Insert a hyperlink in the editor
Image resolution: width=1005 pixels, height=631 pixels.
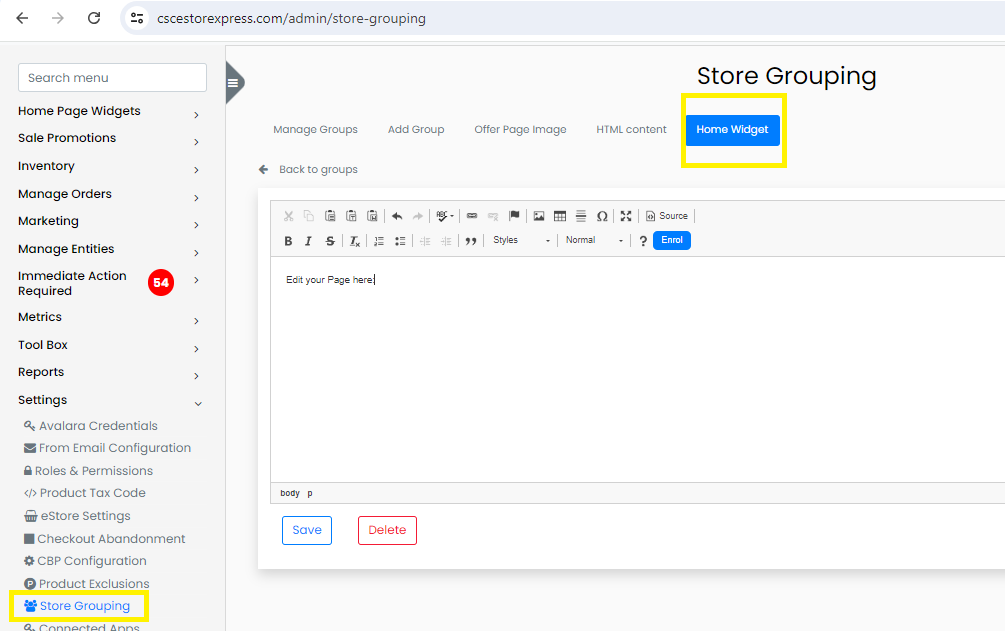coord(471,215)
